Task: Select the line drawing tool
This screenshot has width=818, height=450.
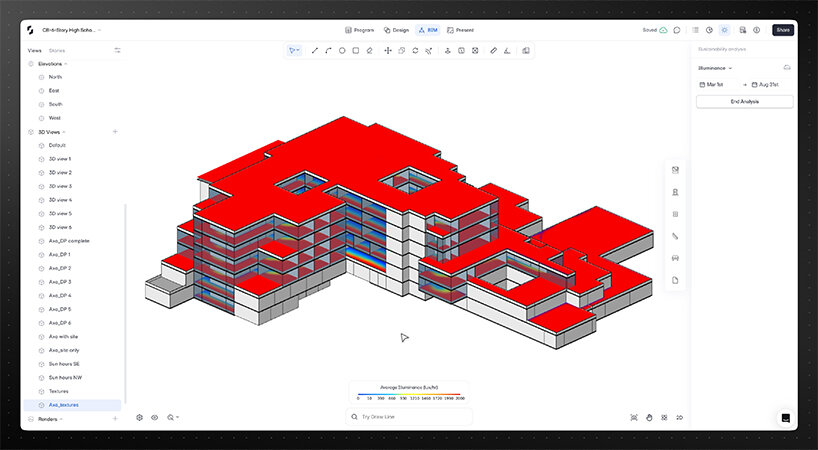Action: [x=315, y=50]
